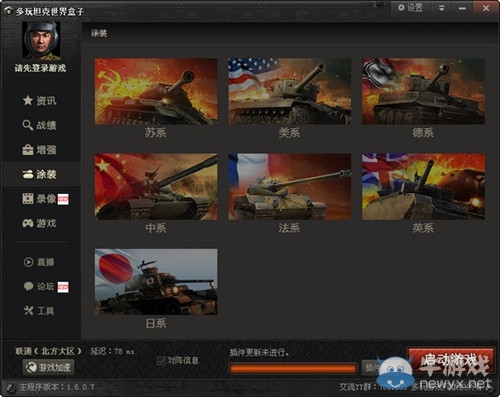This screenshot has width=500, height=397.
Task: Select the 美系 American tank skin thumbnail
Action: click(289, 92)
